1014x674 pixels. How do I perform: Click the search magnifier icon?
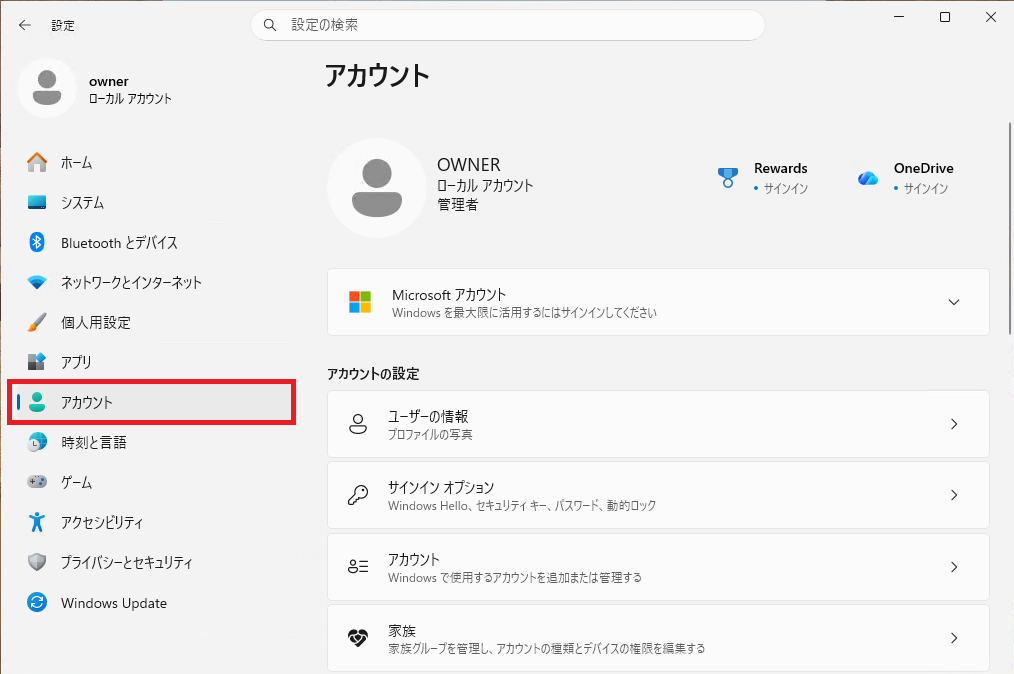pos(270,25)
